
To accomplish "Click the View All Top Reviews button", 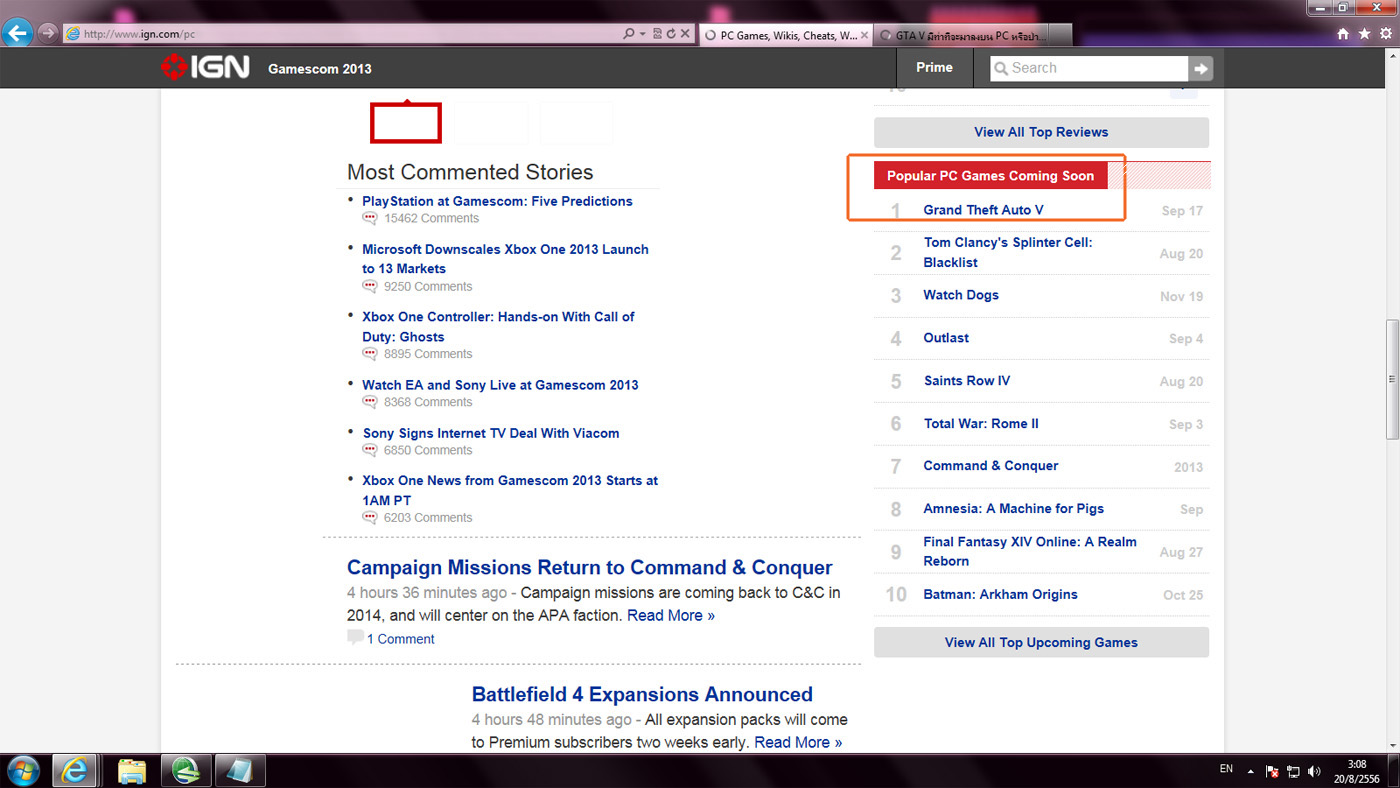I will (1041, 132).
